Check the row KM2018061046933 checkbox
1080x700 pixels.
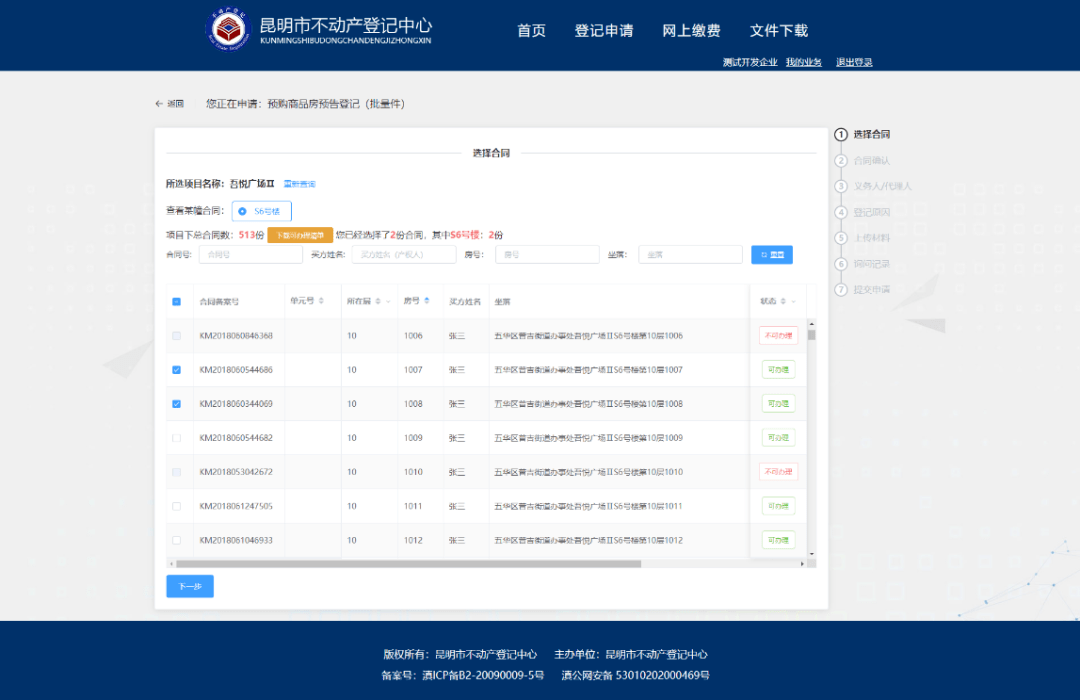click(176, 540)
